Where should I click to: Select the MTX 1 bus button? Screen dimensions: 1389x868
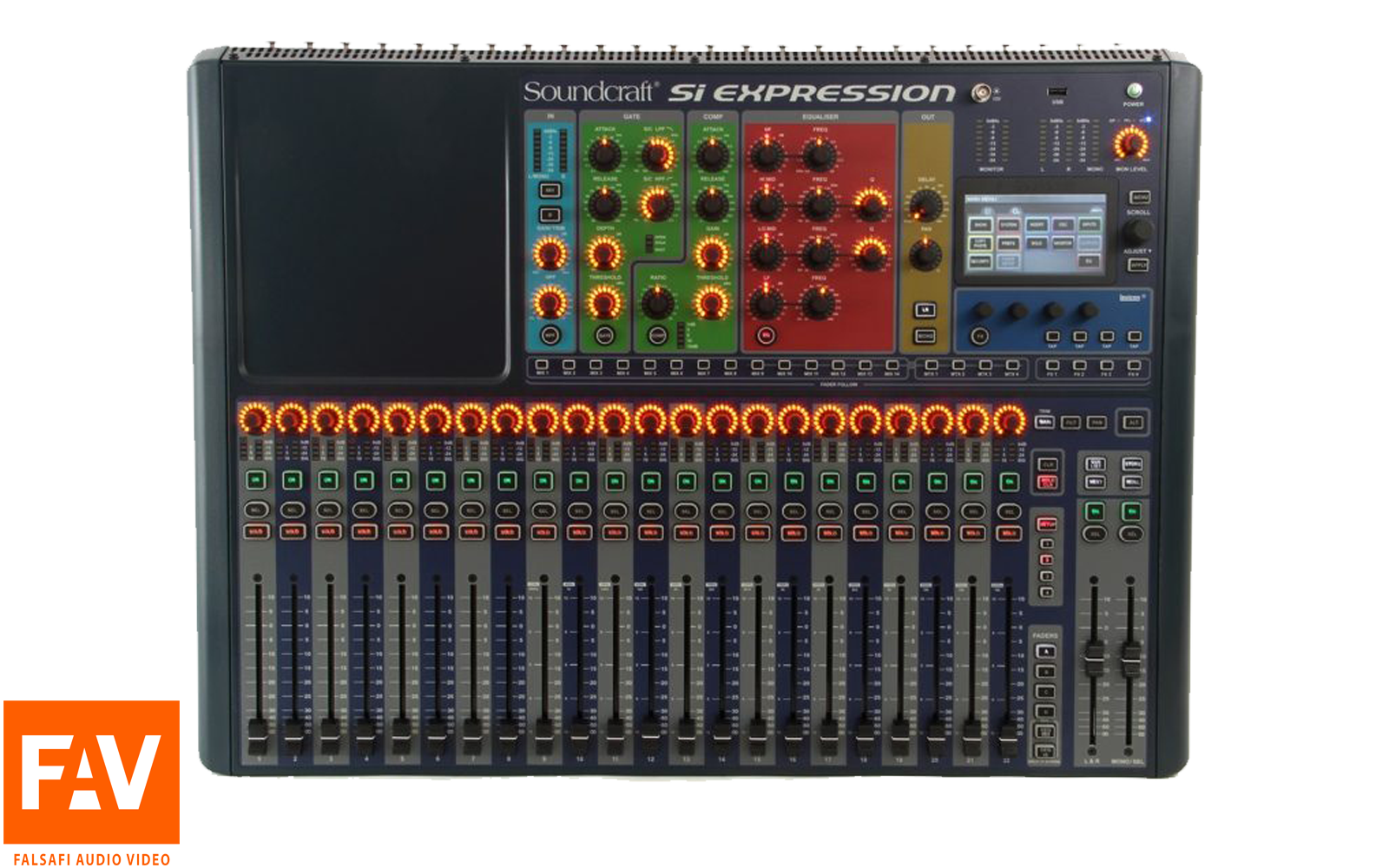pyautogui.click(x=931, y=365)
